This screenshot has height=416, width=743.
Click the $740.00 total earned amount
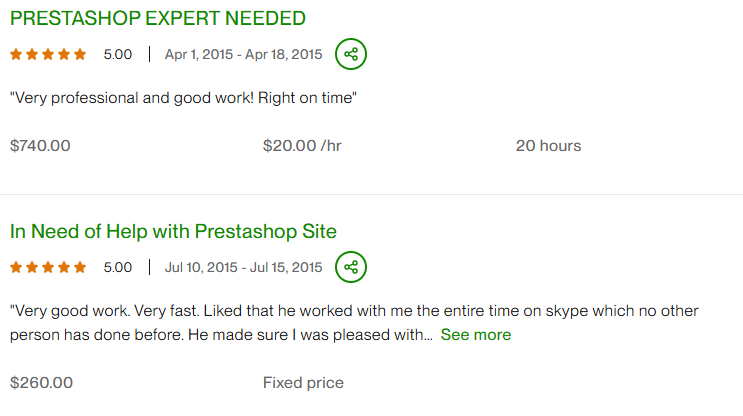40,146
